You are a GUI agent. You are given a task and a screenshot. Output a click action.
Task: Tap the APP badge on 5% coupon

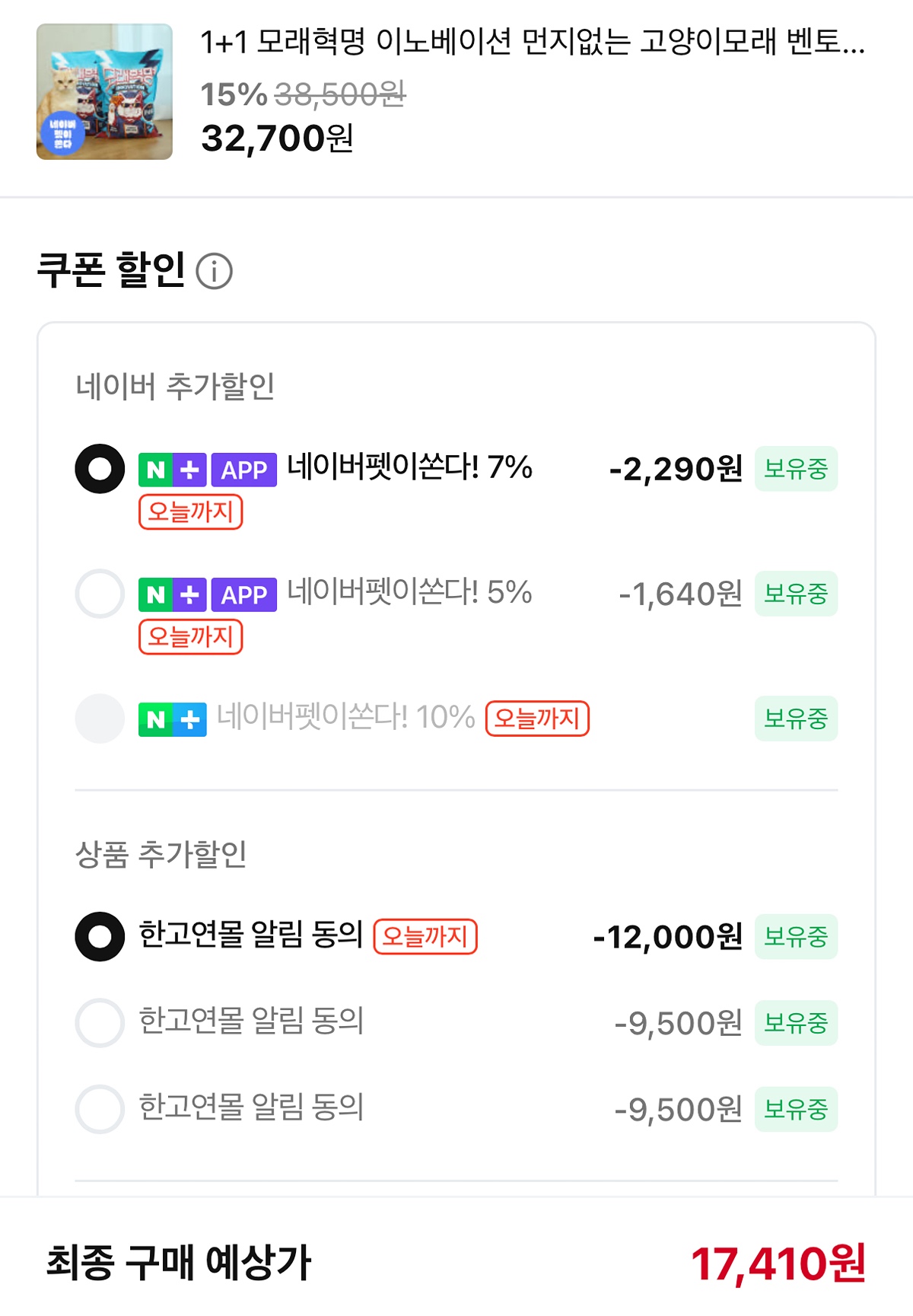pos(243,594)
